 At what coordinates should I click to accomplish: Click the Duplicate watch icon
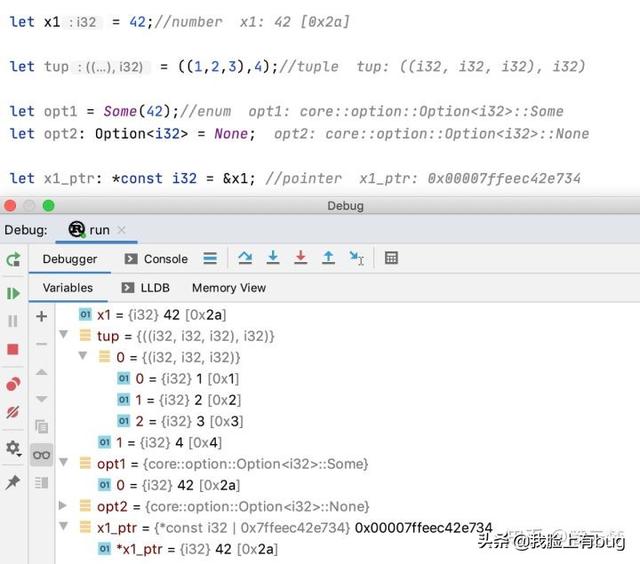coord(41,426)
